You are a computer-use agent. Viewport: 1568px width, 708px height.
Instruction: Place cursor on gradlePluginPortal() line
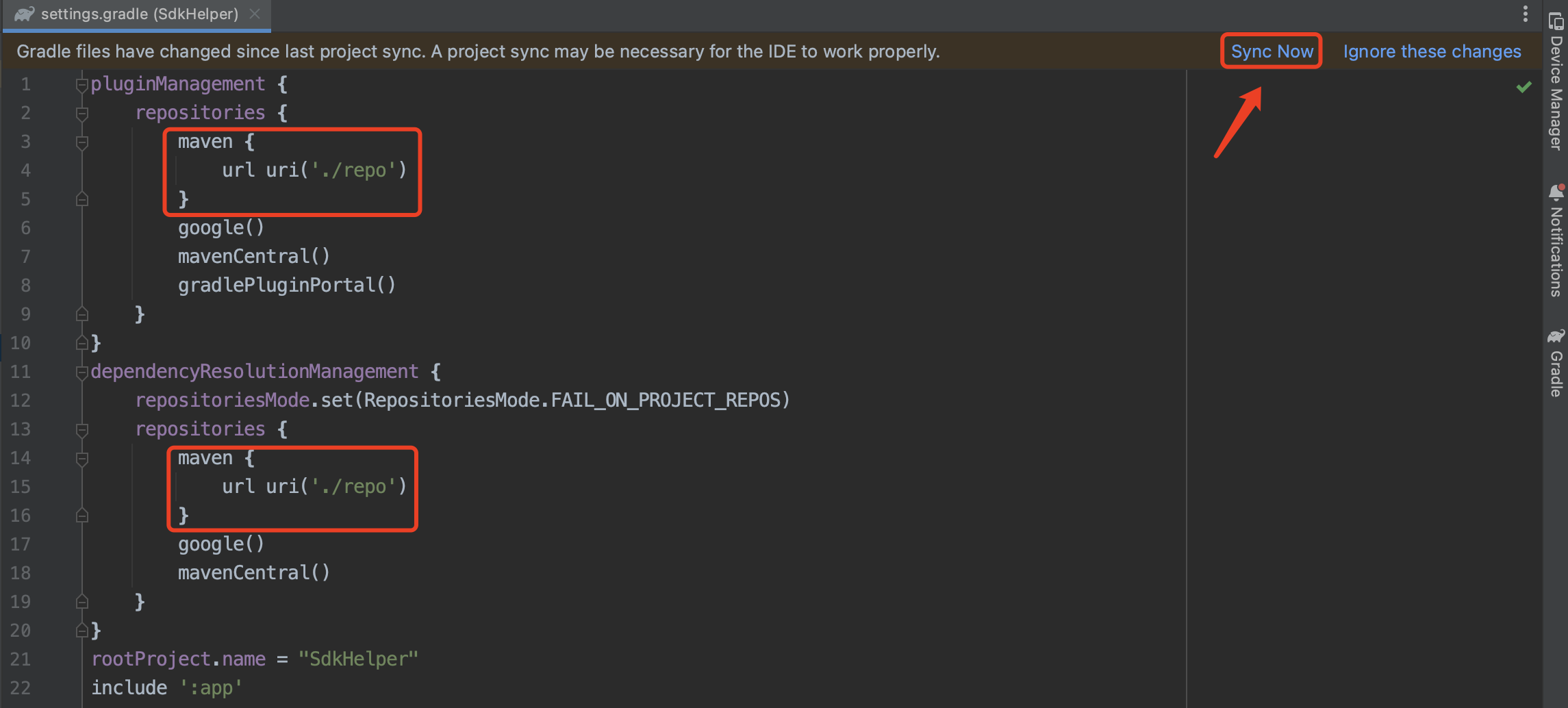(x=286, y=286)
